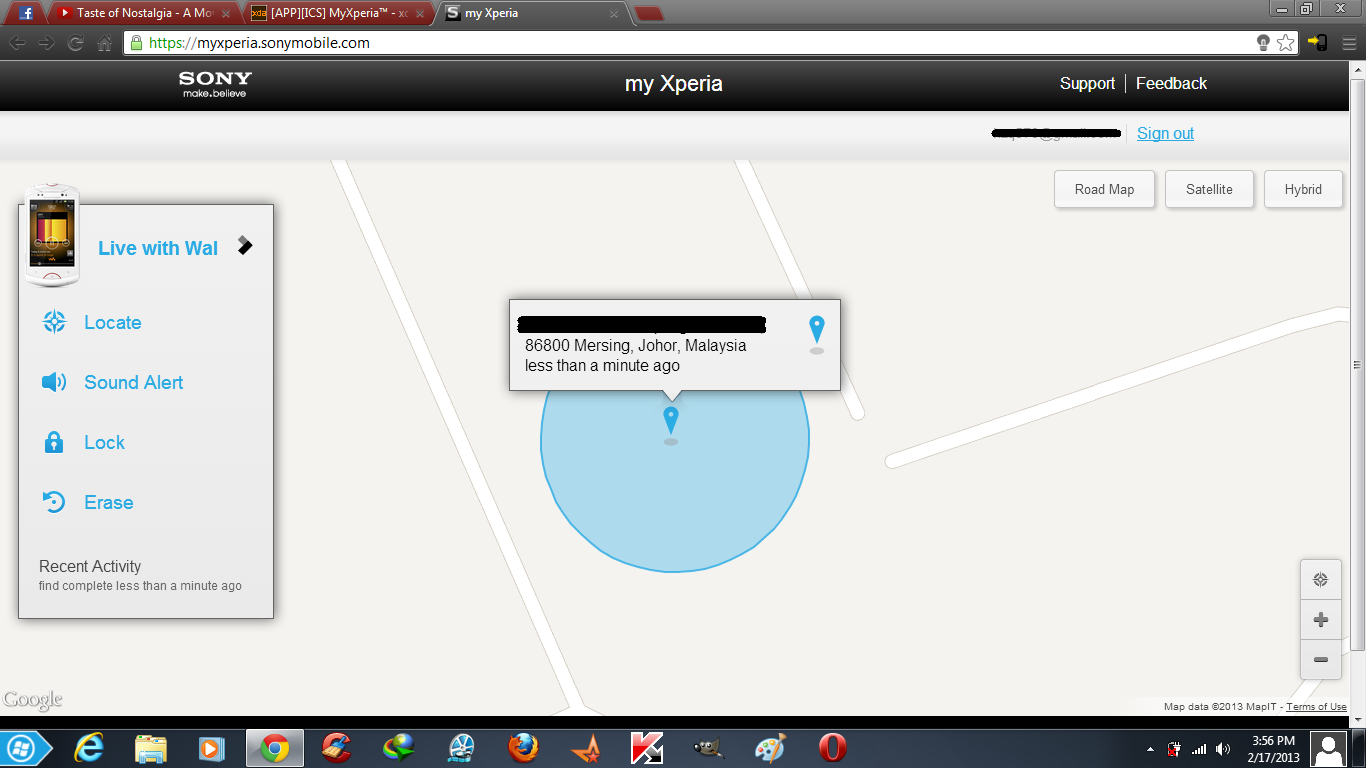Image resolution: width=1366 pixels, height=768 pixels.
Task: Click the Lock menu label
Action: [x=105, y=442]
